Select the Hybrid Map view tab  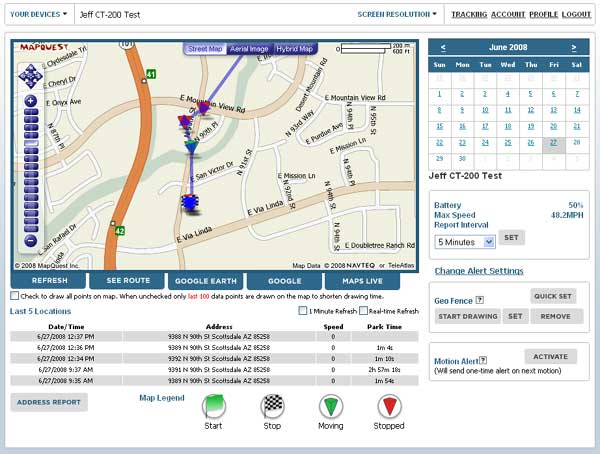tap(294, 49)
